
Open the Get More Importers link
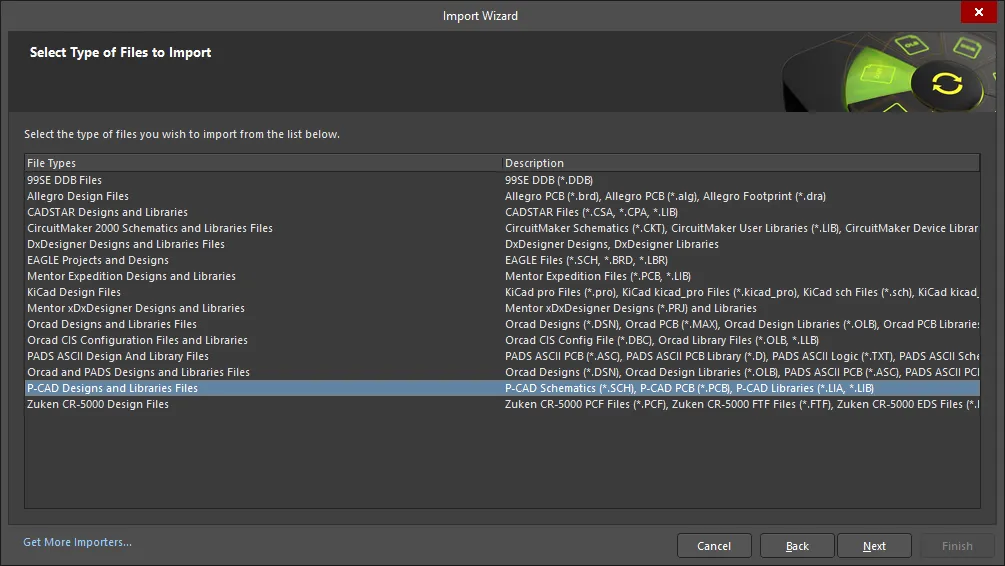coord(78,542)
